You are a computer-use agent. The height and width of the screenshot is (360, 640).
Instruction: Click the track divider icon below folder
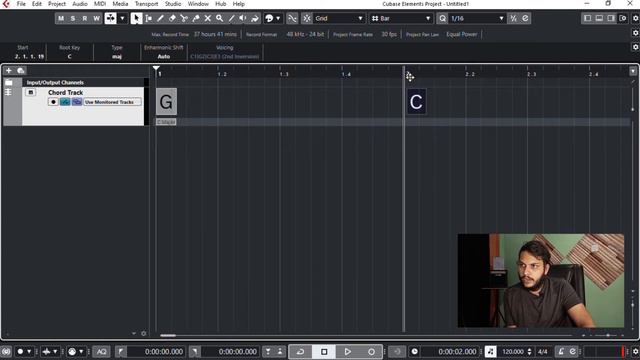pos(8,93)
